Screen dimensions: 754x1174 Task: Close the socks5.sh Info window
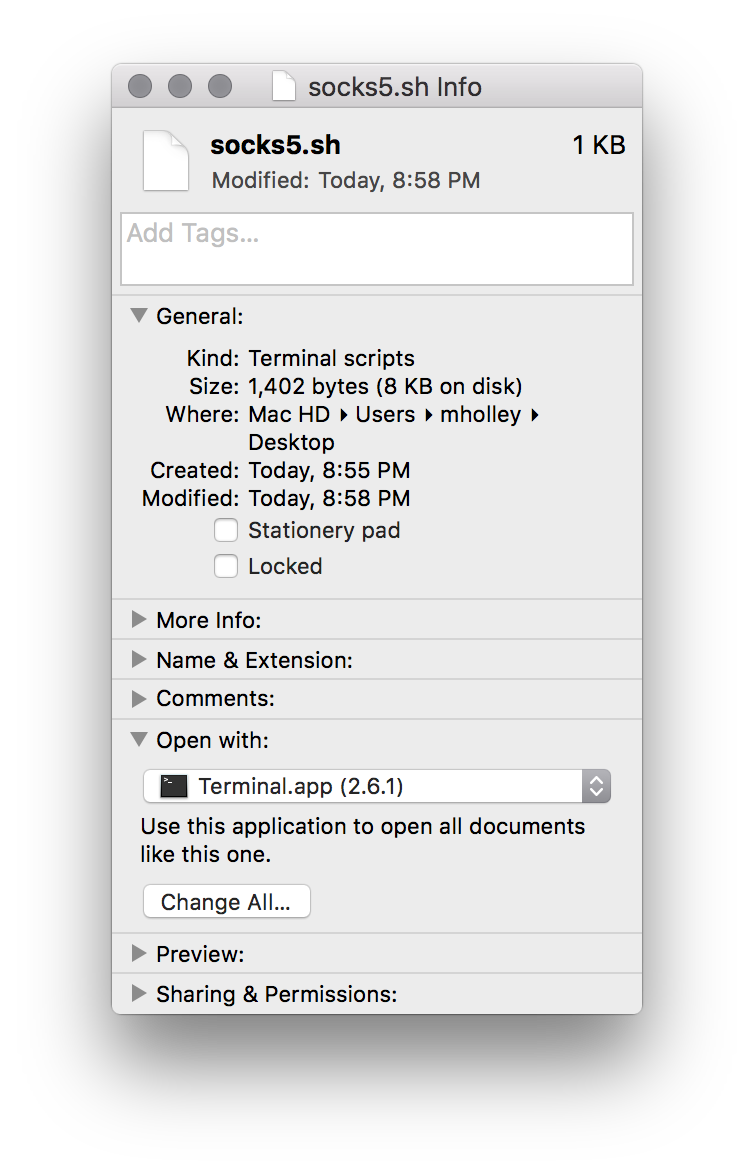click(140, 87)
